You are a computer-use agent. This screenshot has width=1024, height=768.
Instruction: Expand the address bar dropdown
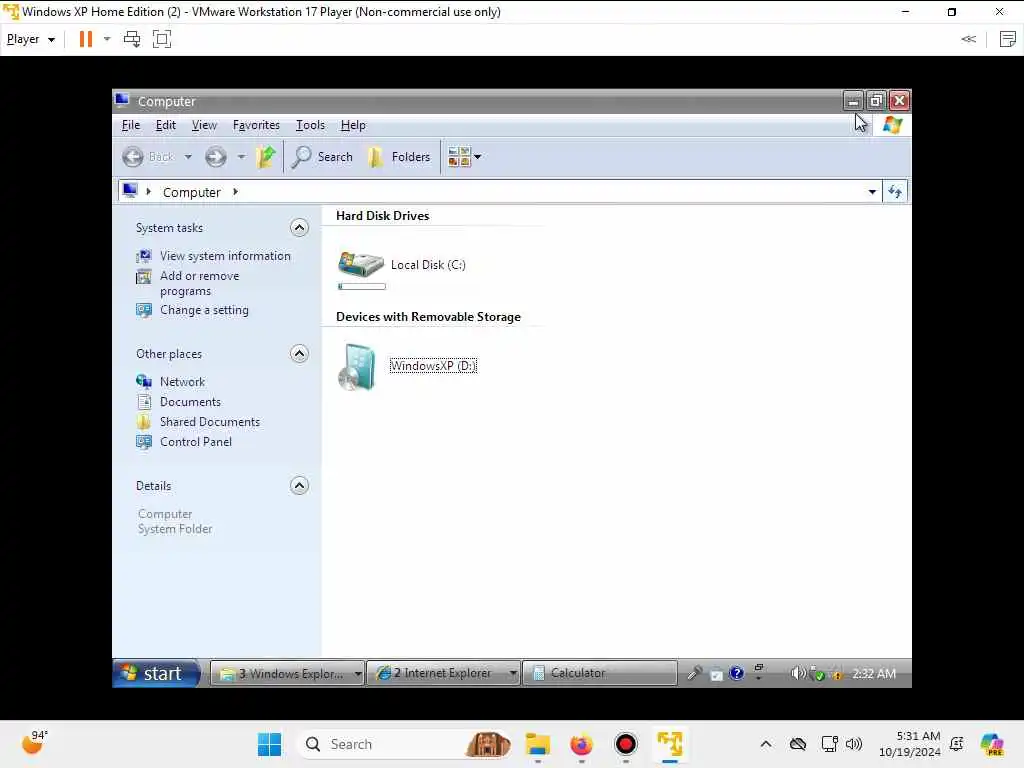872,192
